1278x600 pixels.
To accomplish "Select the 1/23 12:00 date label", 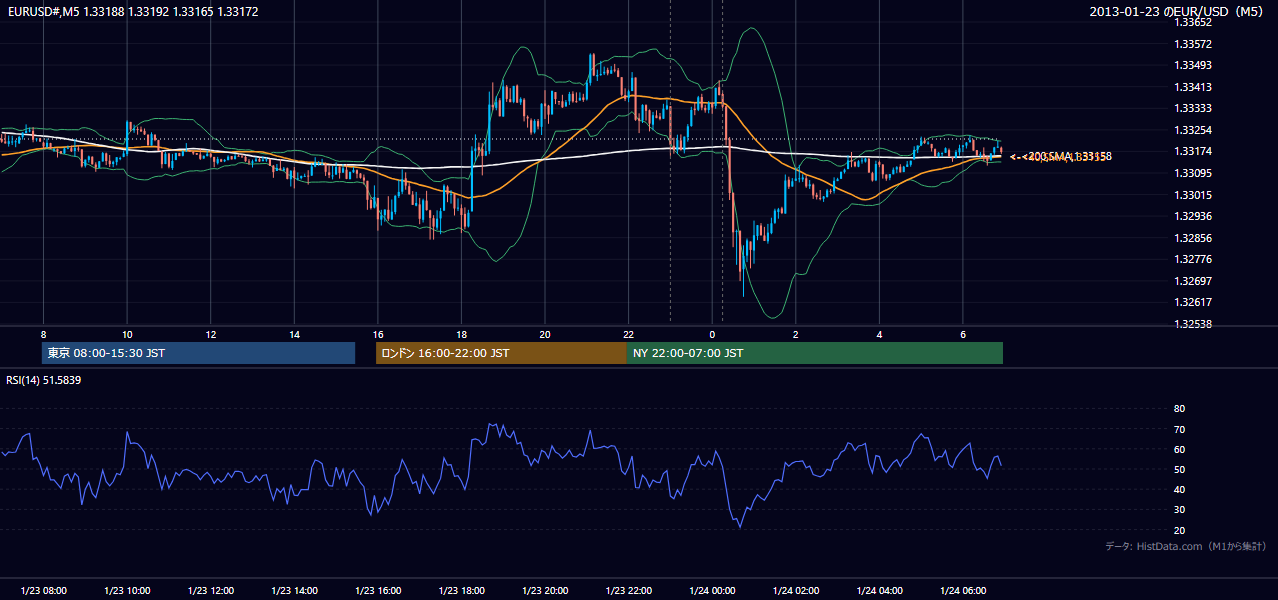I will pyautogui.click(x=210, y=591).
